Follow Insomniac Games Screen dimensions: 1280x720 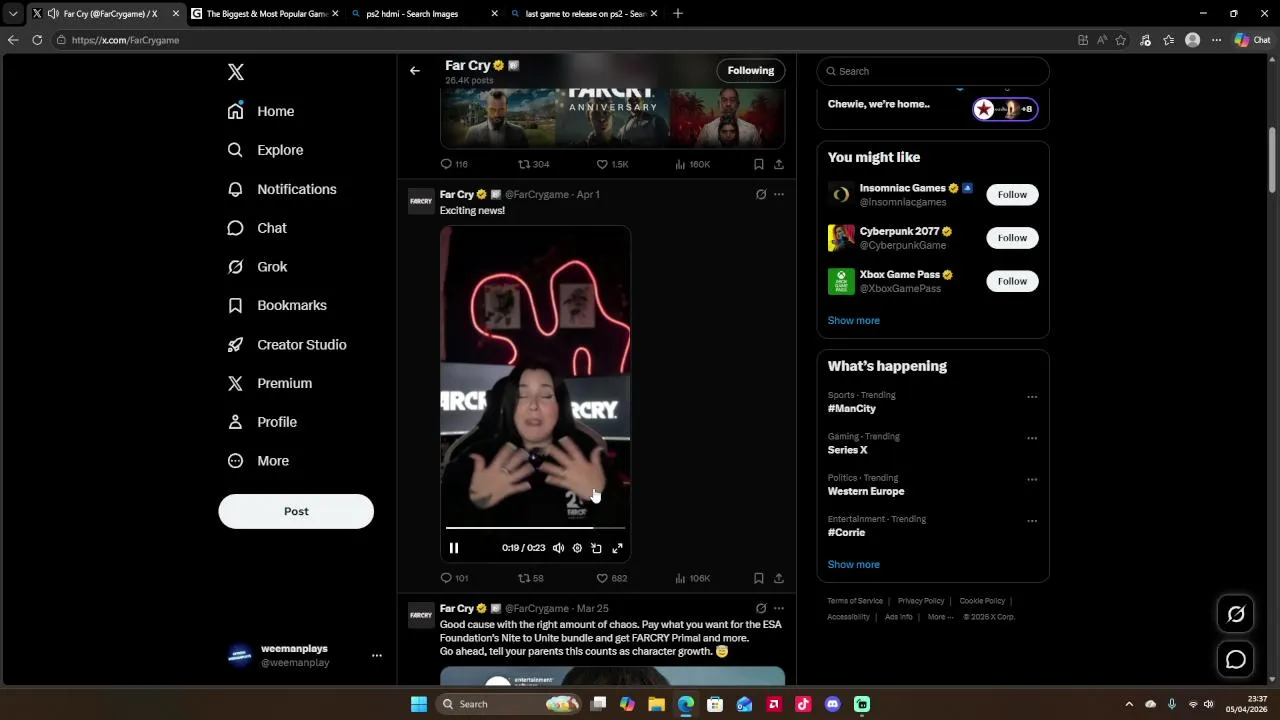[1012, 194]
